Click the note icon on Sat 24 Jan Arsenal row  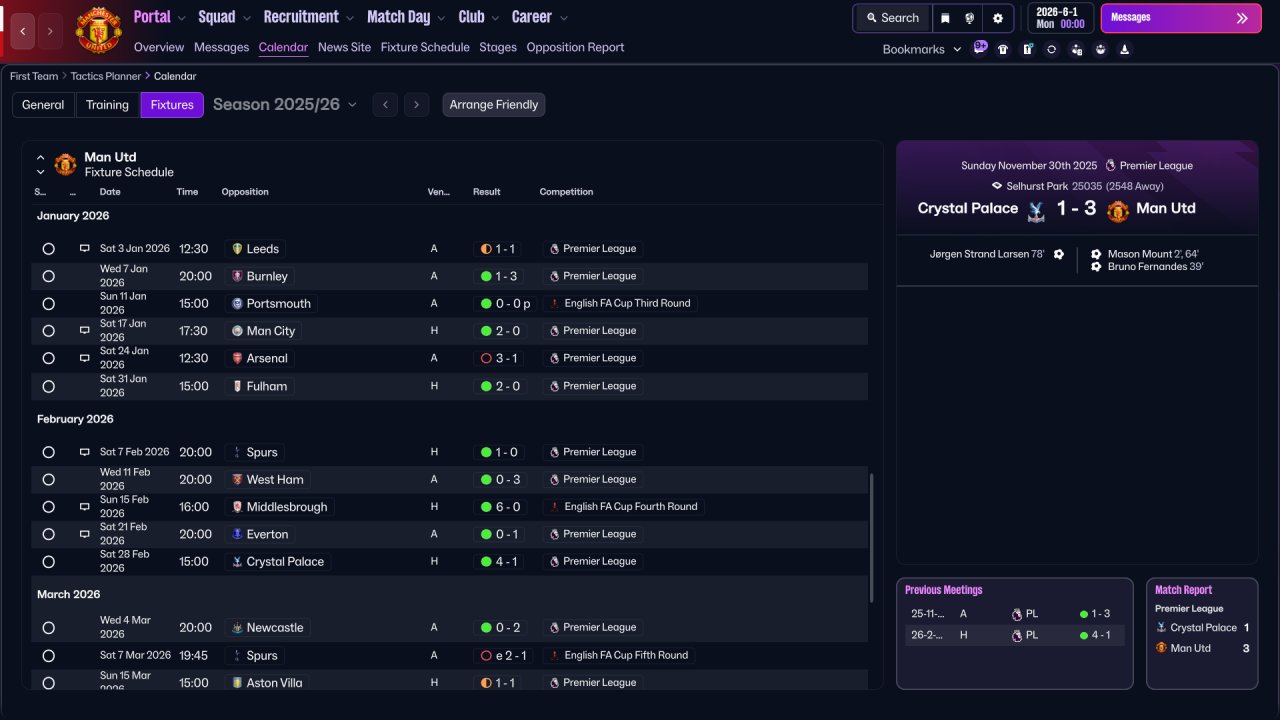(85, 358)
